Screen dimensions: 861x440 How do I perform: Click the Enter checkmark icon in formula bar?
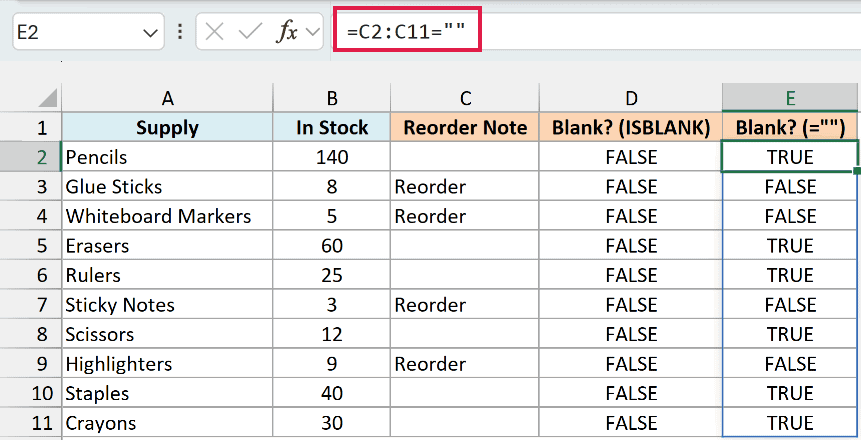coord(250,32)
